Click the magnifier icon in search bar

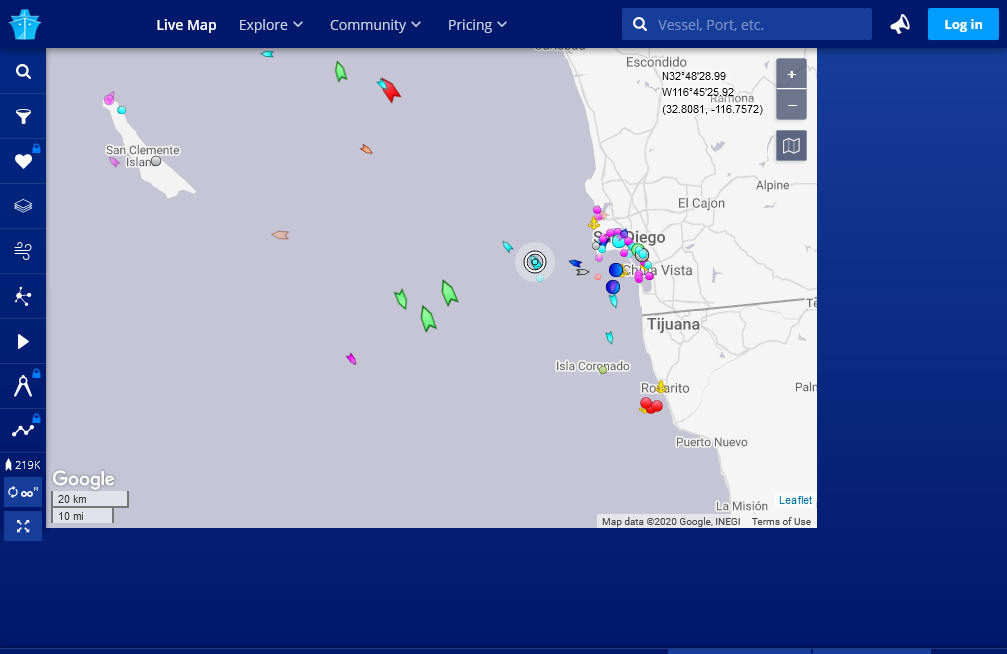(x=640, y=24)
